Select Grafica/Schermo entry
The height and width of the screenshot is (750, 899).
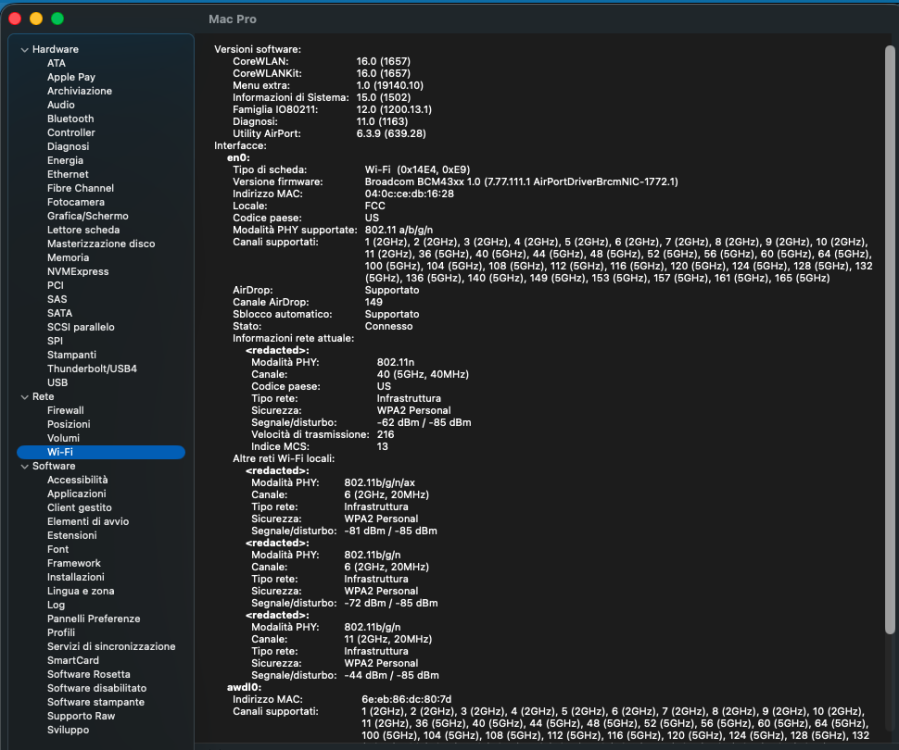[x=88, y=216]
